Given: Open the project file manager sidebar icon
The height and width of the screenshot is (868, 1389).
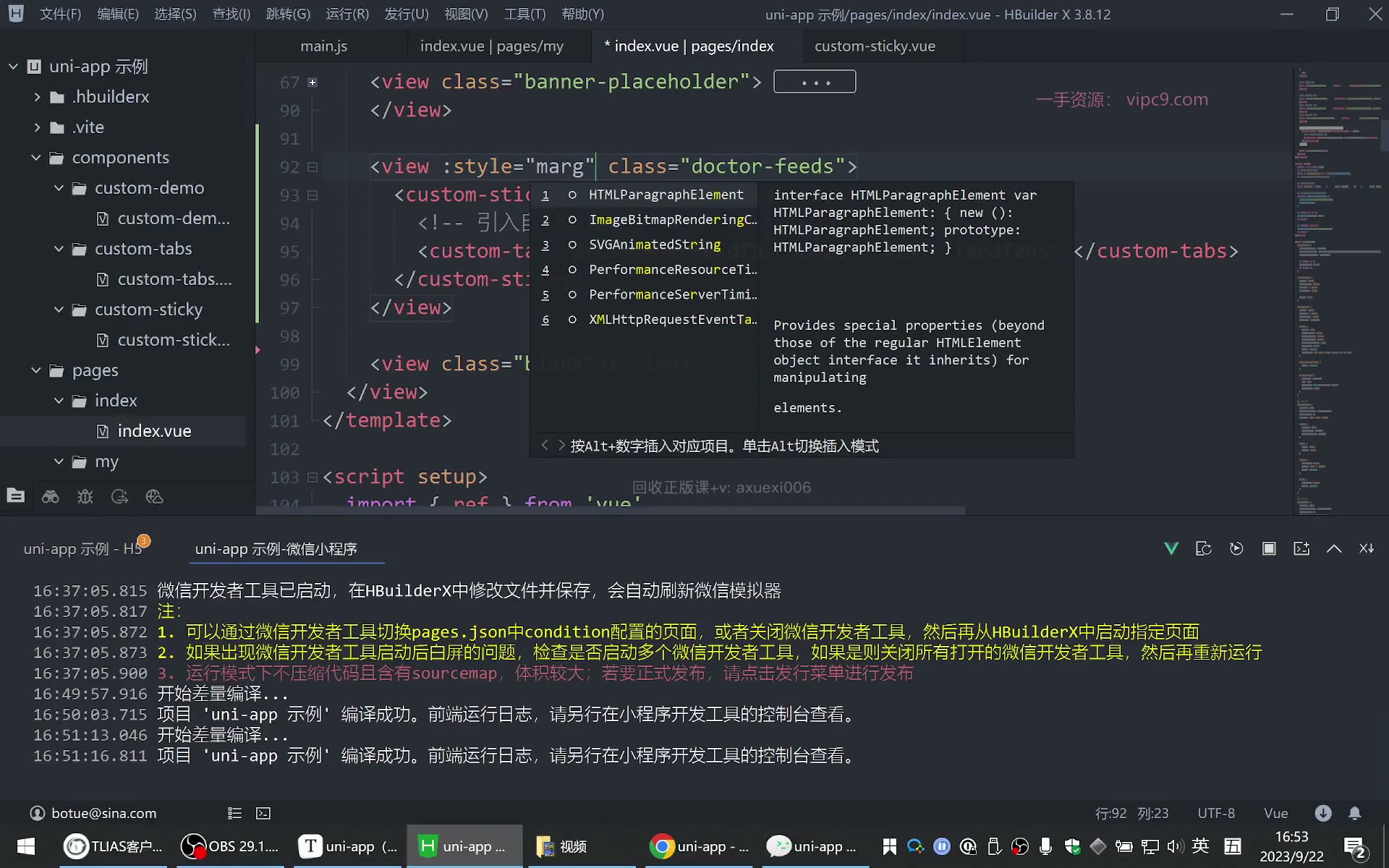Looking at the screenshot, I should [x=15, y=496].
